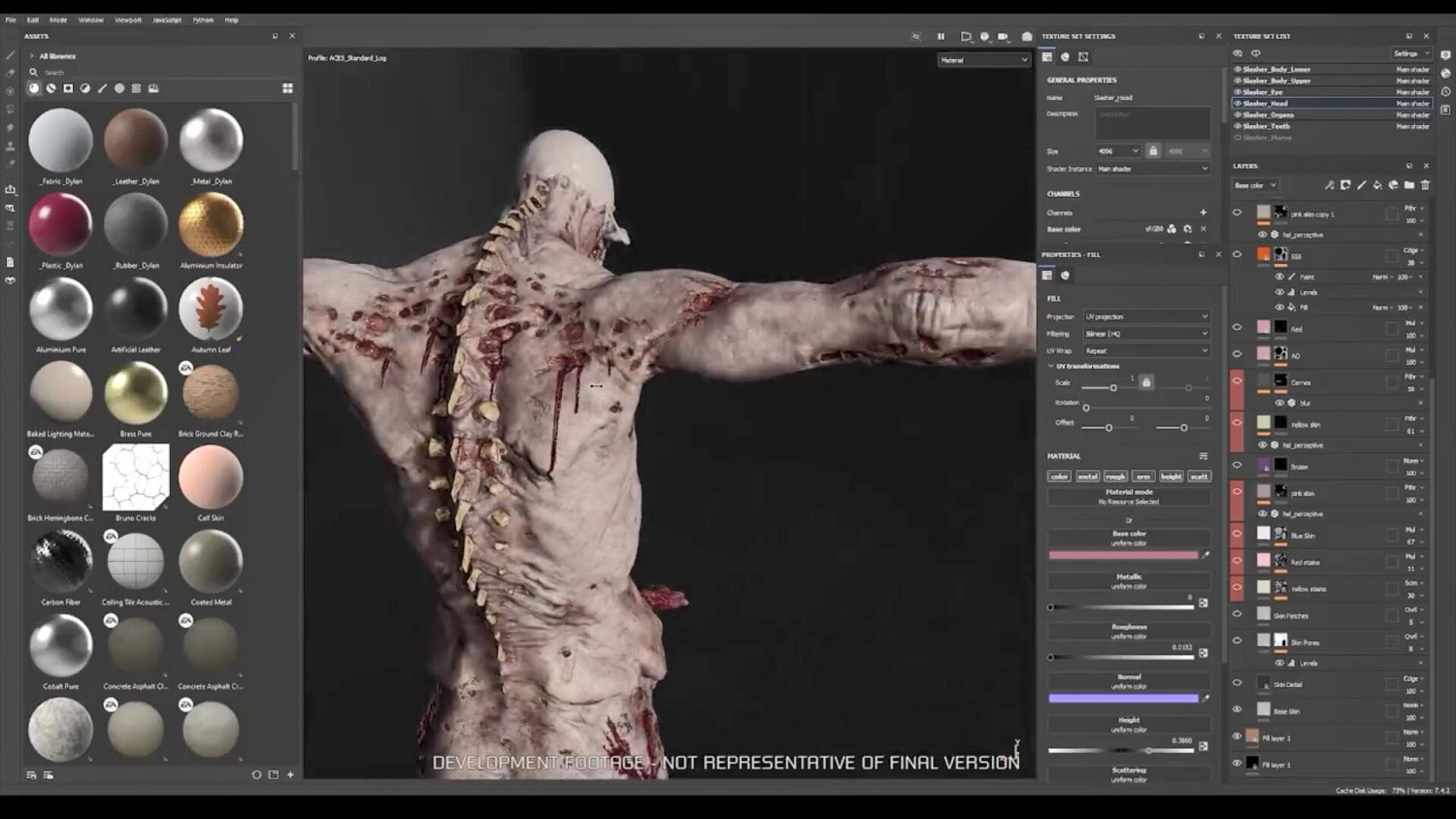Collapse the UV transformations section

pos(1050,367)
